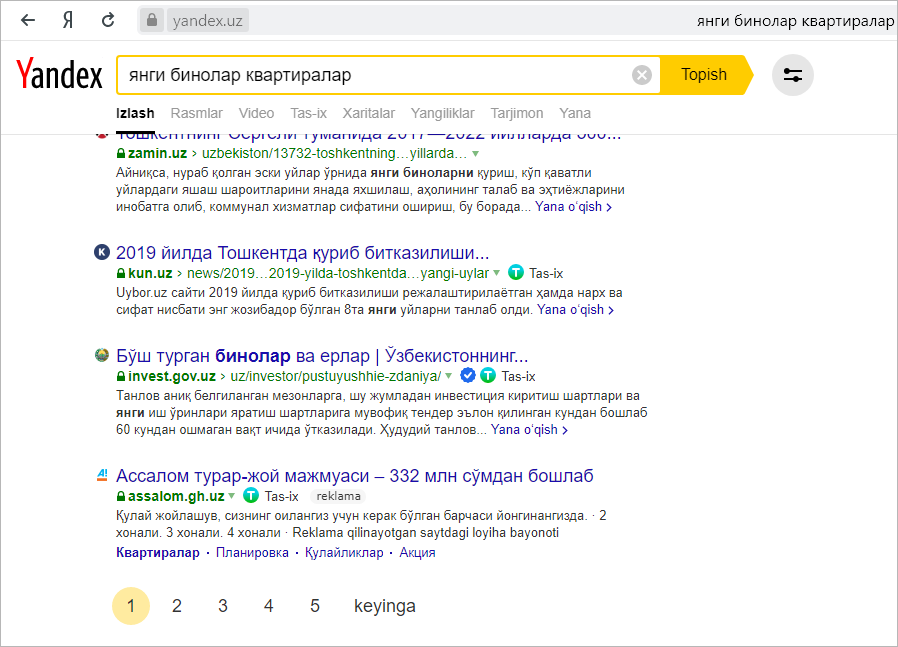Click Yana o'qish in the zamin.uz snippet
The width and height of the screenshot is (898, 647).
click(573, 207)
